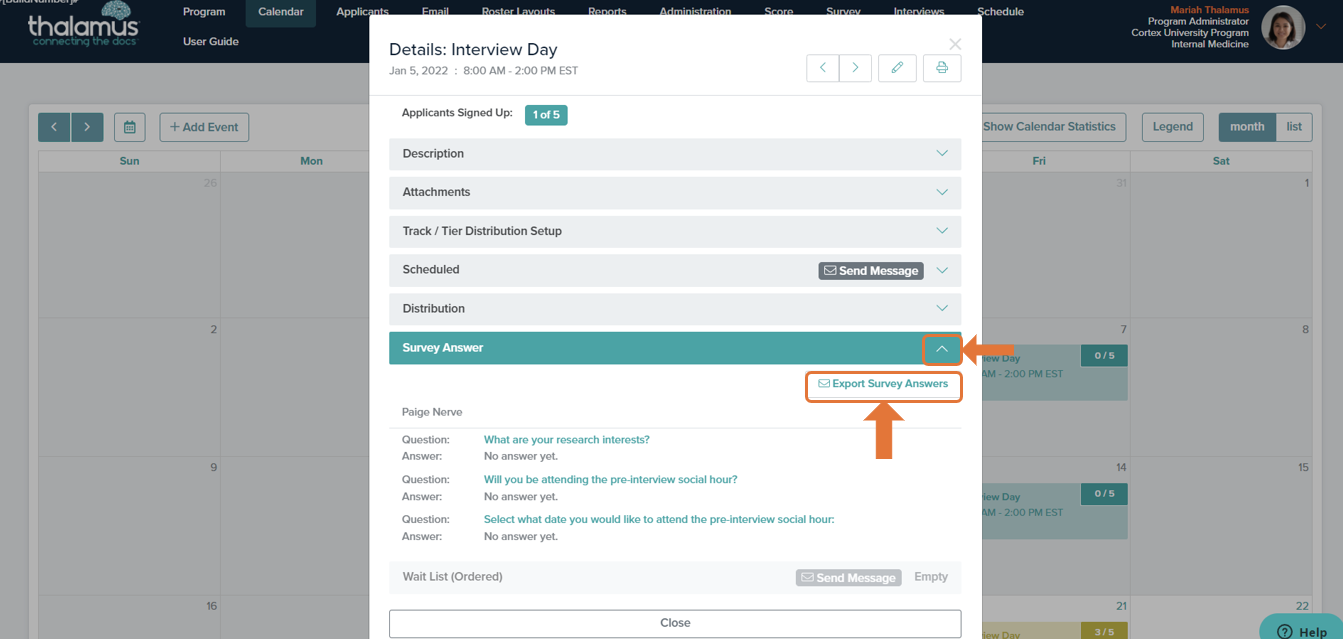Viewport: 1343px width, 639px height.
Task: Open the Program menu
Action: (204, 12)
